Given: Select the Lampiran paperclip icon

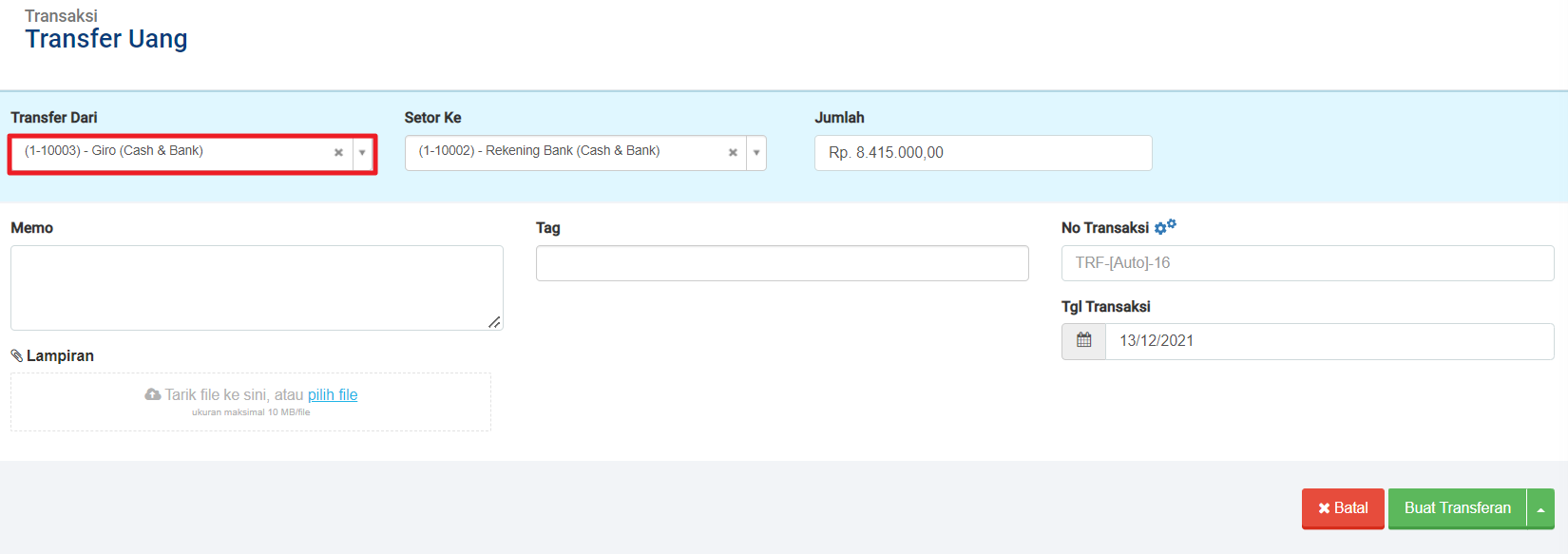Looking at the screenshot, I should pos(17,355).
